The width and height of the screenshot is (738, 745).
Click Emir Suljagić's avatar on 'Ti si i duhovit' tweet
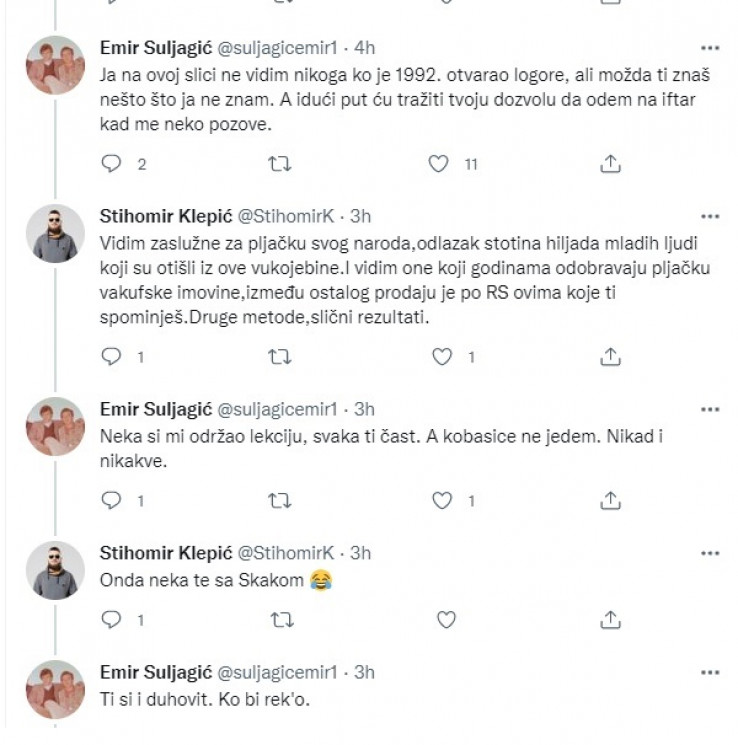[x=55, y=689]
